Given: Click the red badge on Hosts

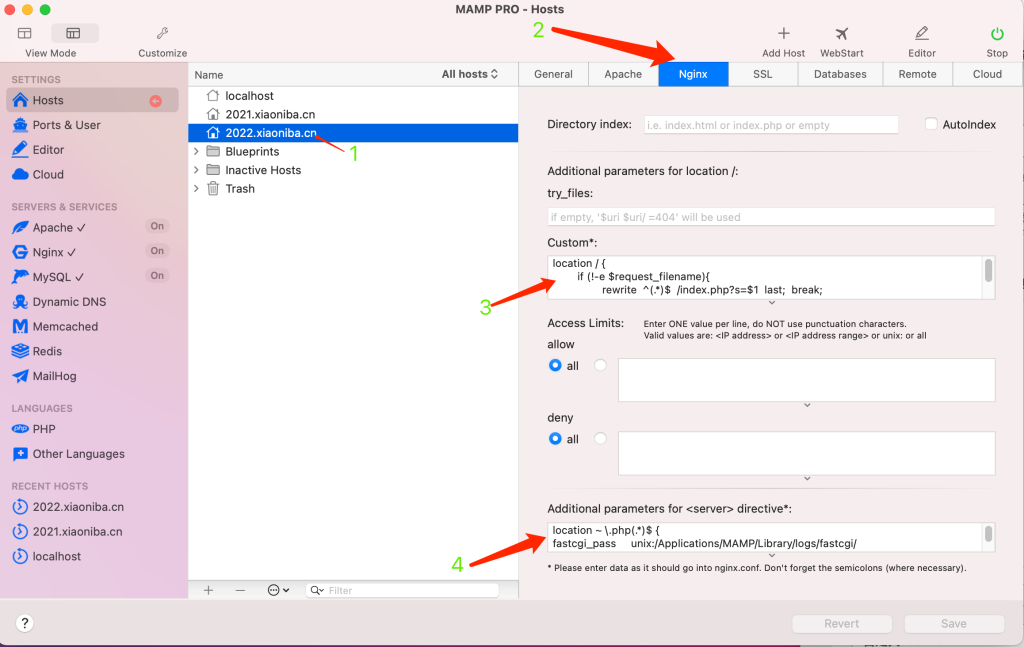Looking at the screenshot, I should point(155,101).
